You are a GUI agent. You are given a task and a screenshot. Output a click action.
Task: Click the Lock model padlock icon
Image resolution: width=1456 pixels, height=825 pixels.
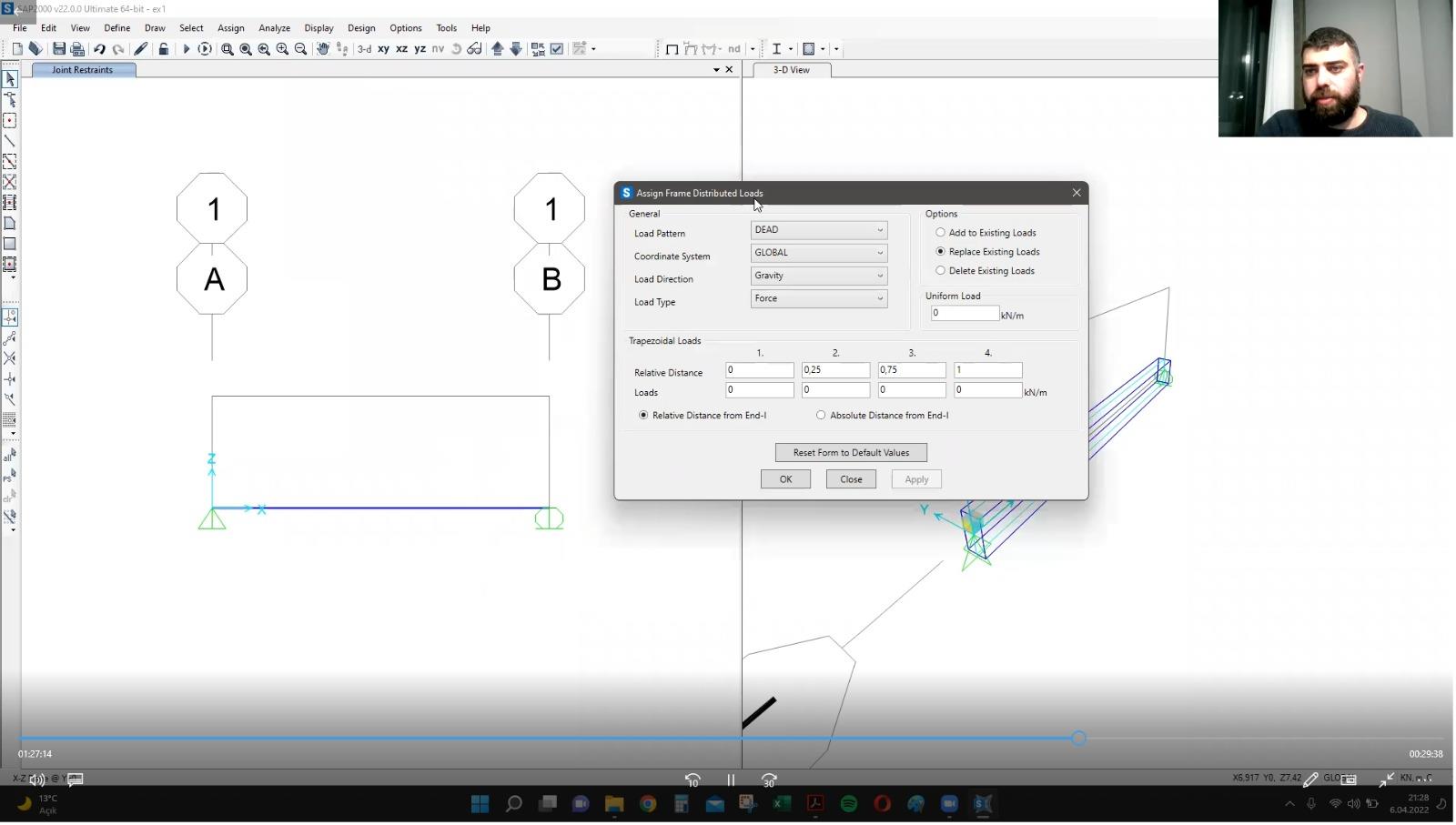(x=163, y=49)
